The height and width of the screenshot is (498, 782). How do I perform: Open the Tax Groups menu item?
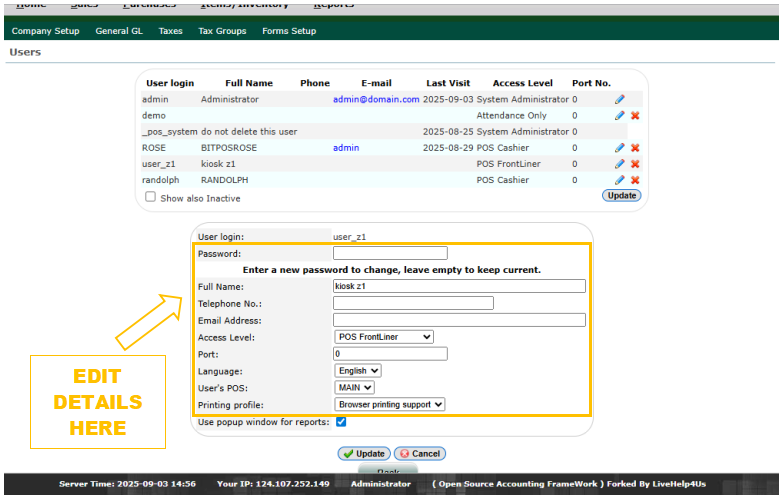222,31
